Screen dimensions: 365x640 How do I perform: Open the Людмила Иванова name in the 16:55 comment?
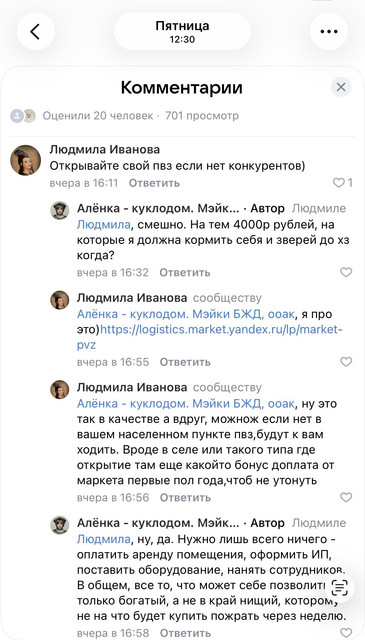132,298
